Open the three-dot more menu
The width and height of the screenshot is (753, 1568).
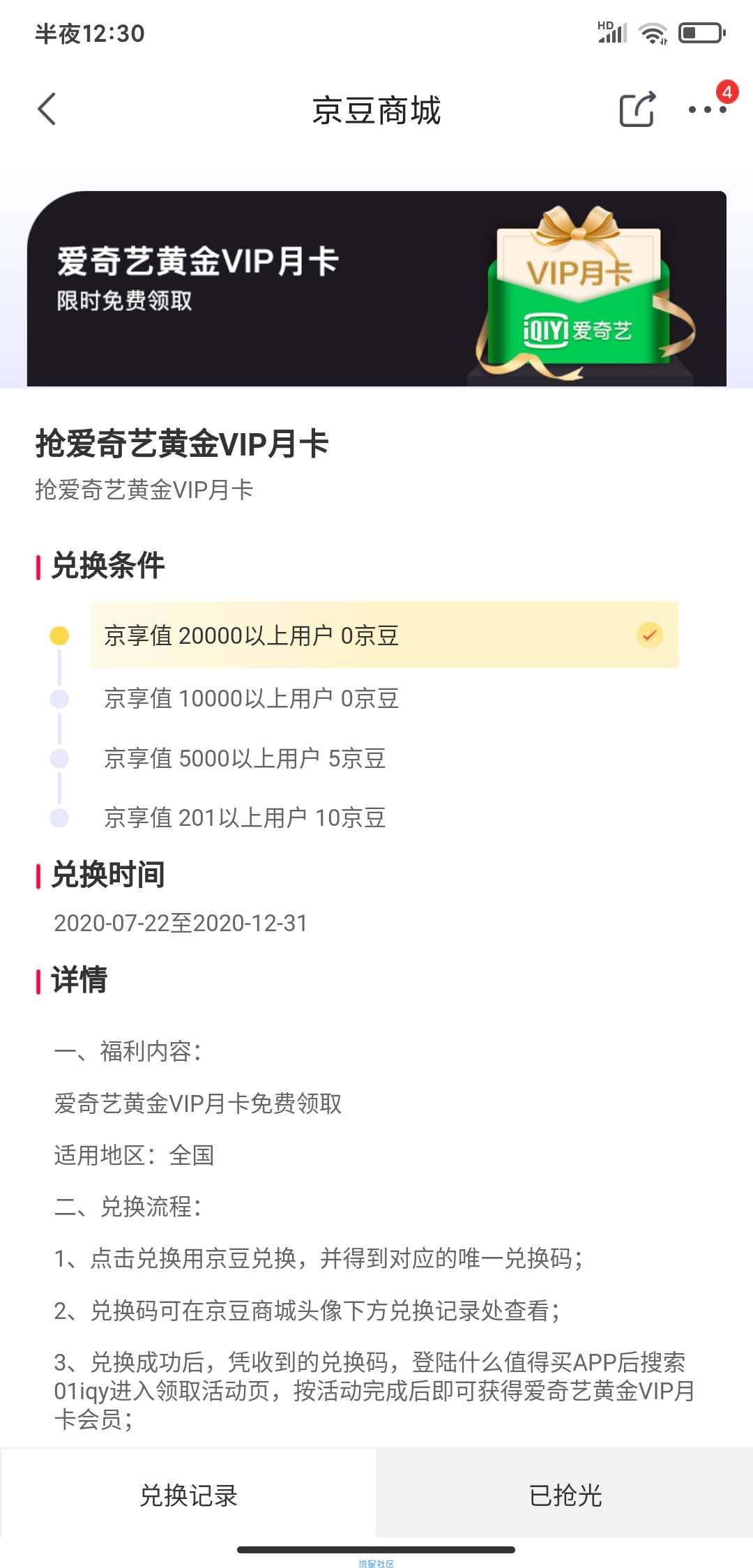click(x=707, y=110)
